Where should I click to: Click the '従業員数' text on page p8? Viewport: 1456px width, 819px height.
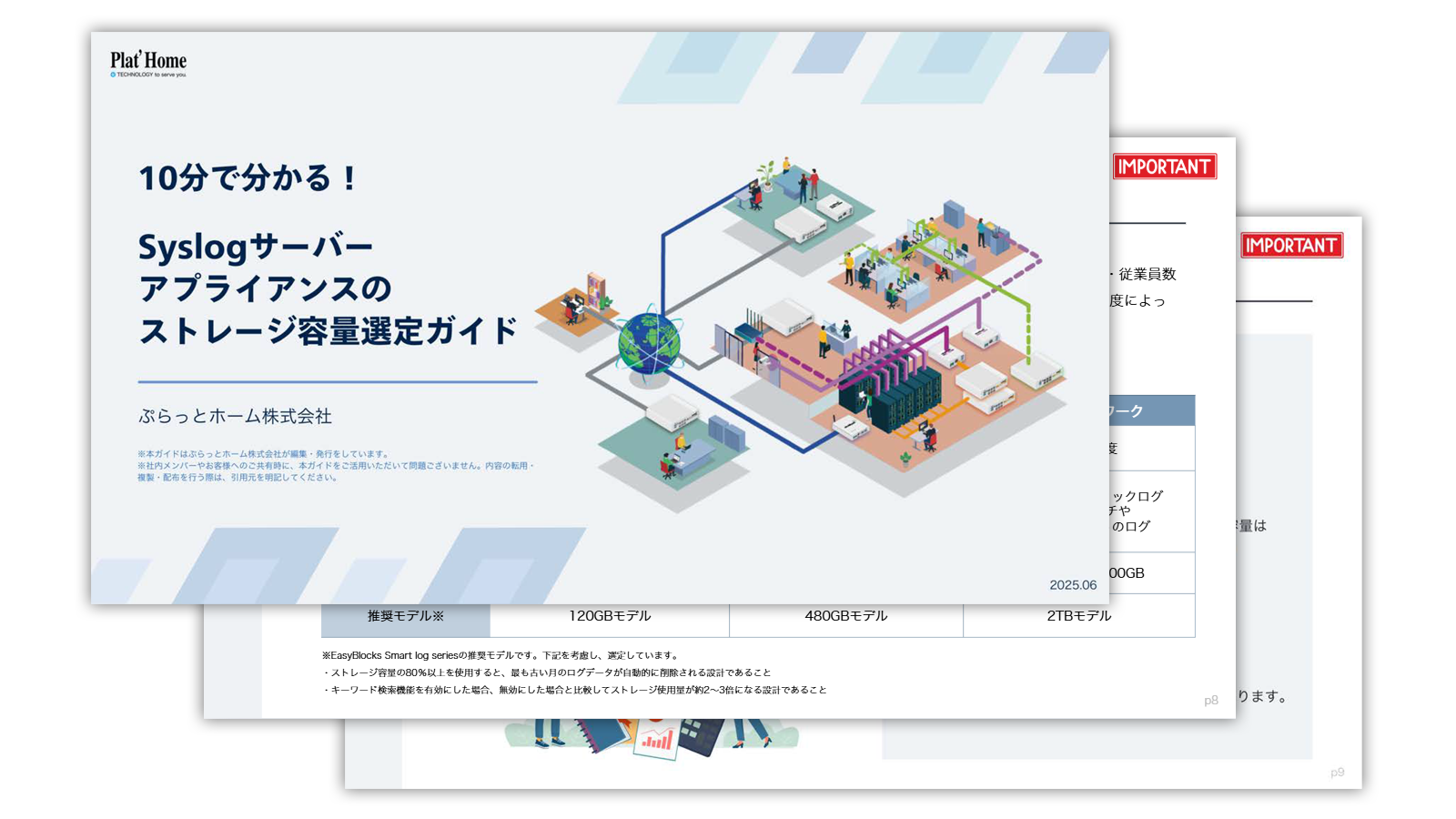pos(1148,274)
